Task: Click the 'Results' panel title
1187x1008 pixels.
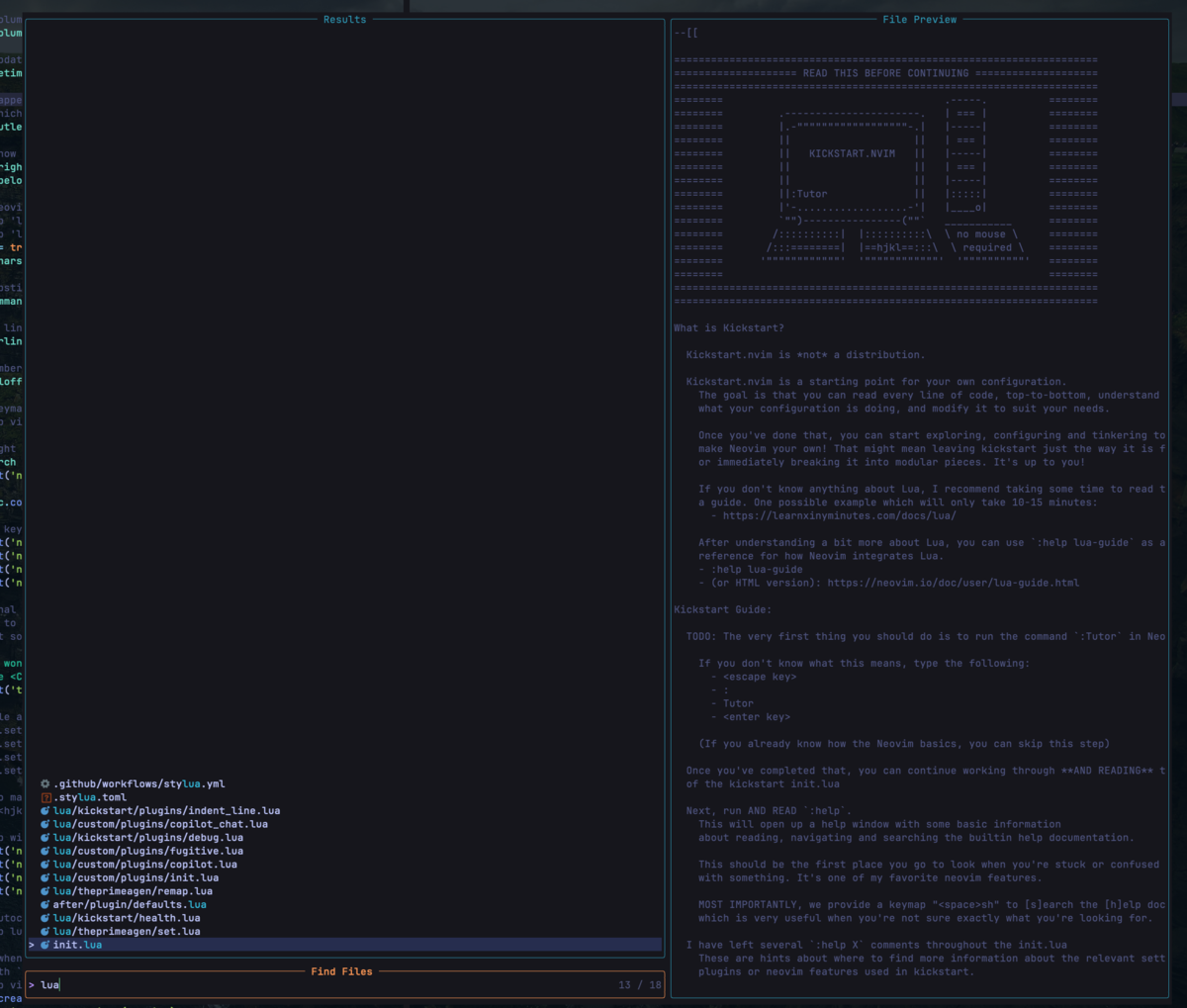Action: click(344, 20)
